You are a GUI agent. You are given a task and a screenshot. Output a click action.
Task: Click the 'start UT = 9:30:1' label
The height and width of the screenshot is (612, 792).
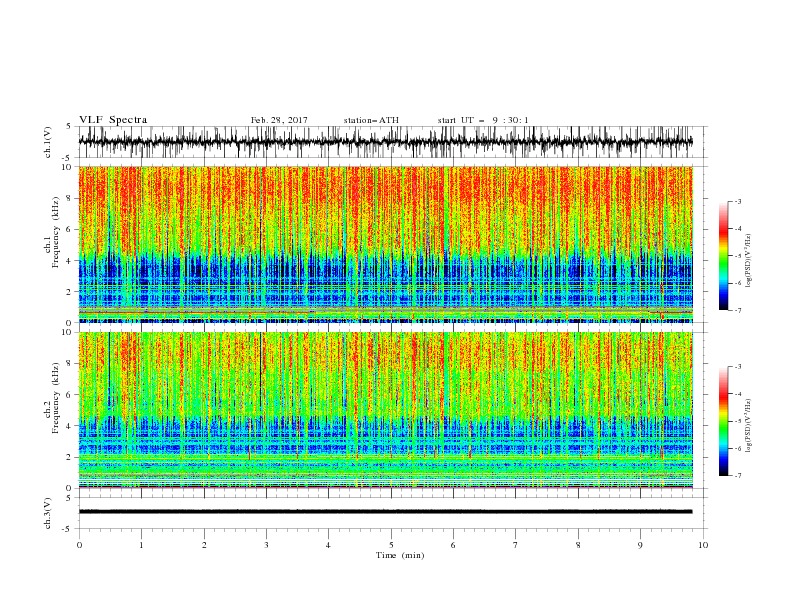tap(483, 120)
